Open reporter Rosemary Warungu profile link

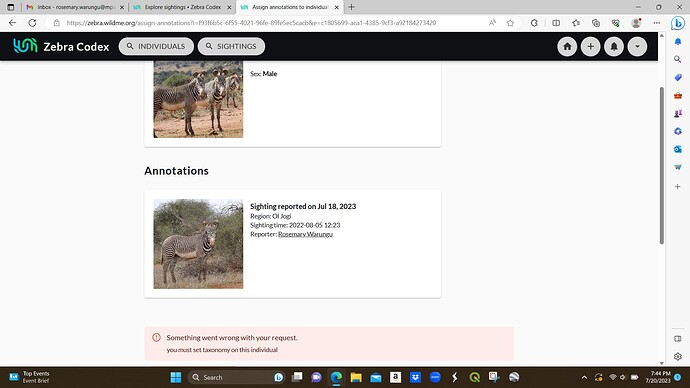[305, 234]
